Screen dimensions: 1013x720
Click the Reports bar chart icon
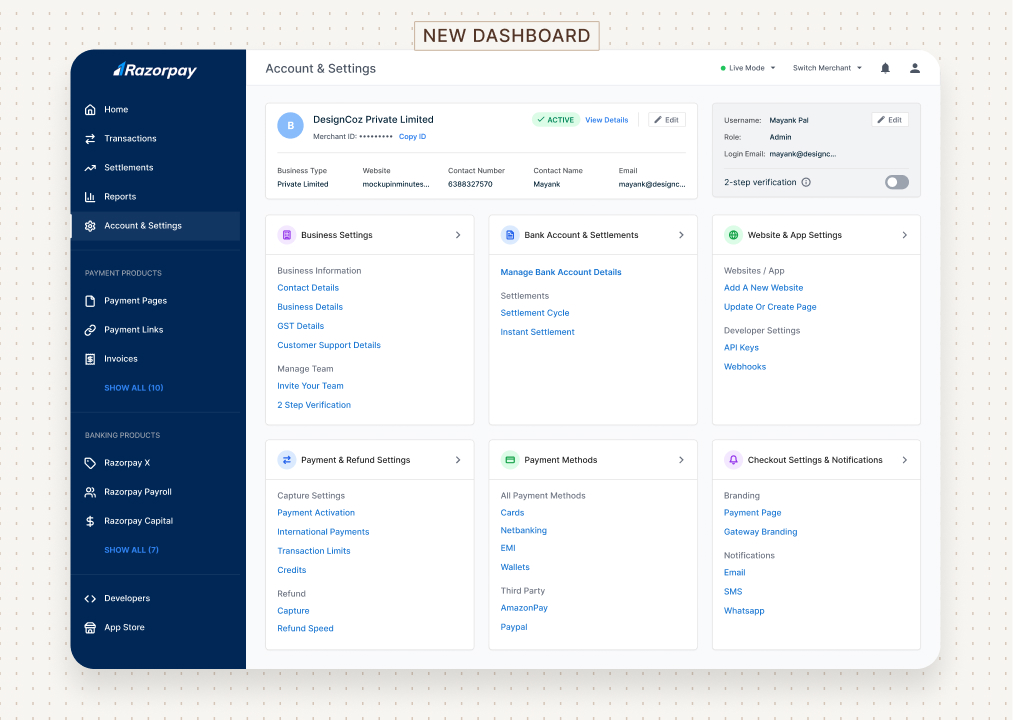90,196
